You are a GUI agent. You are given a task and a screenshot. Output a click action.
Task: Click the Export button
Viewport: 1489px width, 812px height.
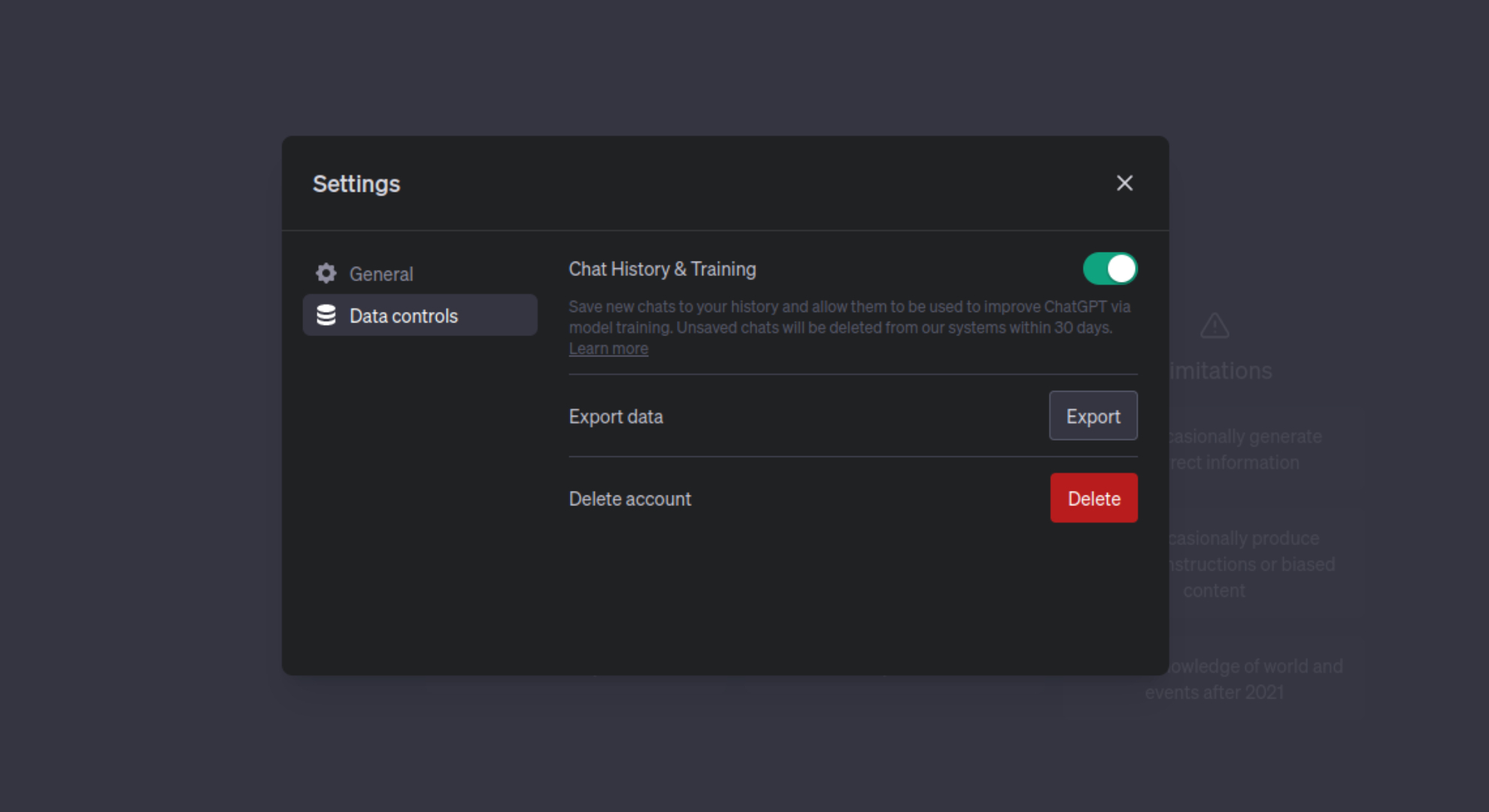coord(1093,416)
